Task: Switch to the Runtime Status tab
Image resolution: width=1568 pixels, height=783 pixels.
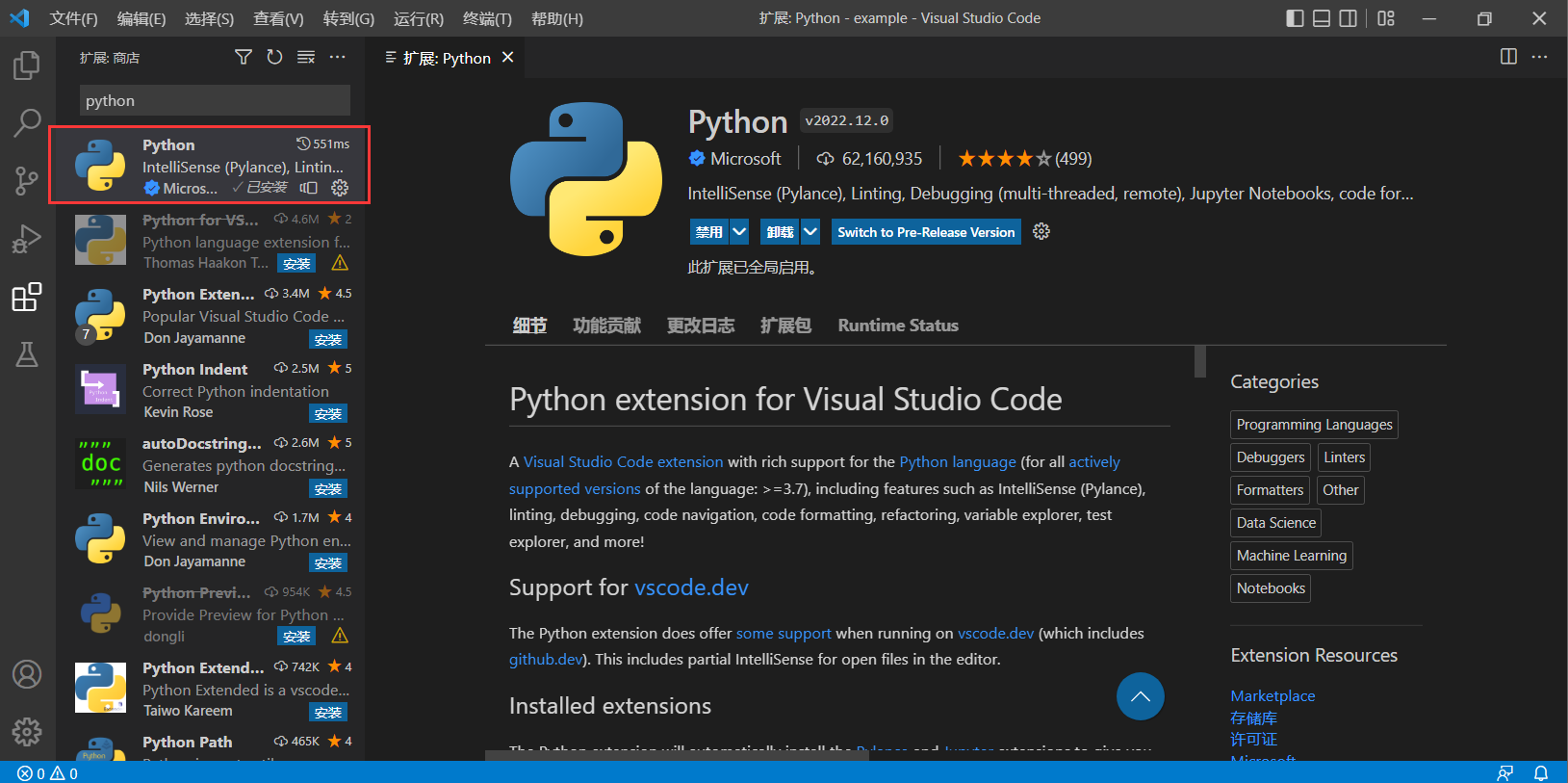Action: coord(897,326)
